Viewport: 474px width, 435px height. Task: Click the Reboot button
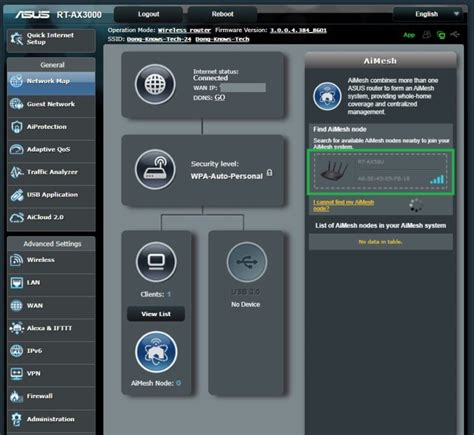point(222,14)
